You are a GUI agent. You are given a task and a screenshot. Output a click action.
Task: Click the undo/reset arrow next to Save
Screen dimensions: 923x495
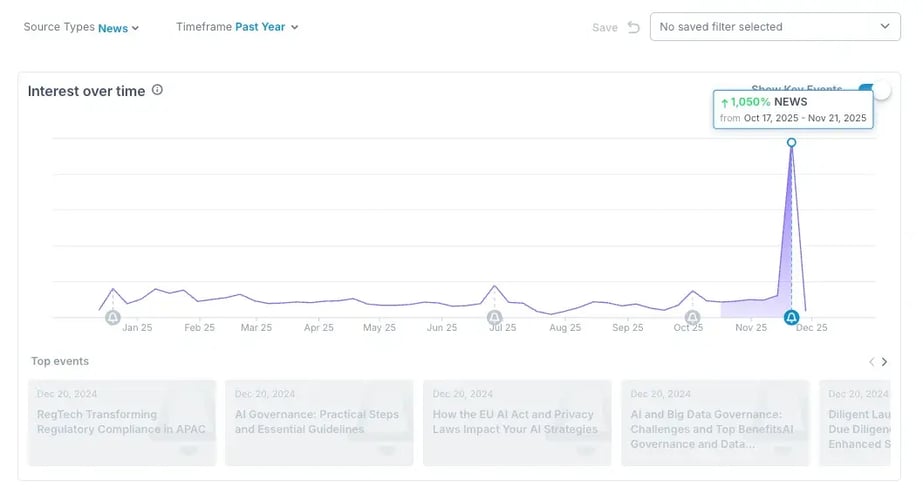tap(633, 27)
